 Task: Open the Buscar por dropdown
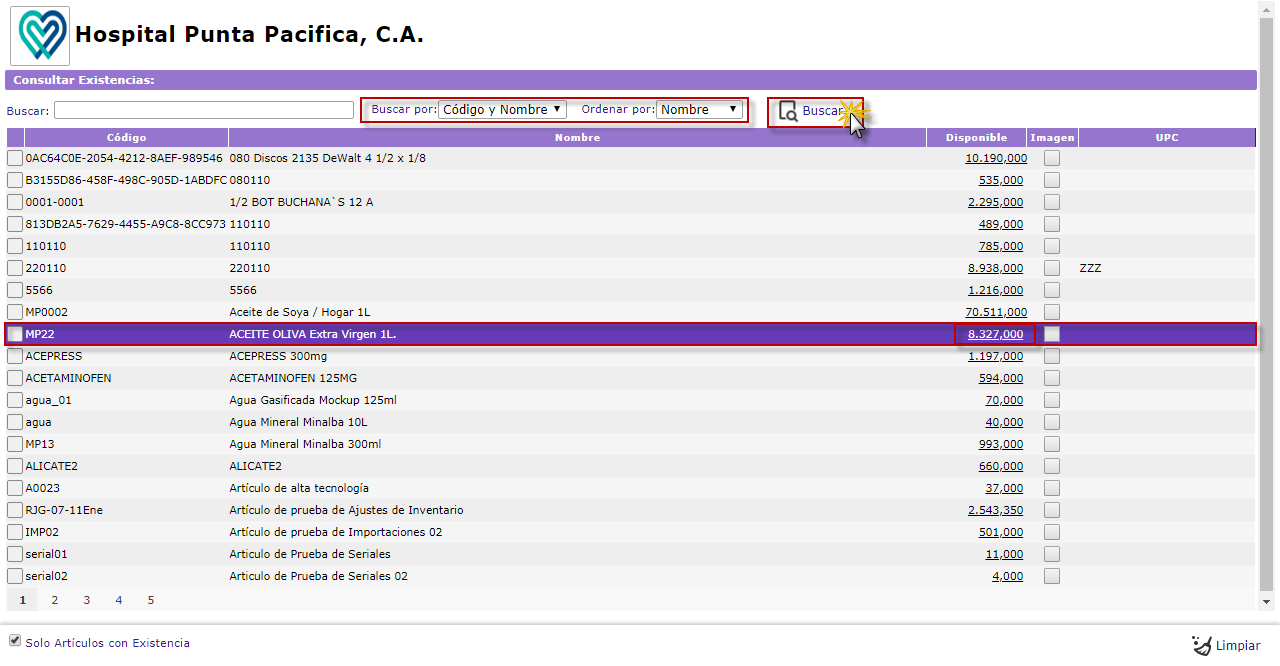click(x=502, y=109)
